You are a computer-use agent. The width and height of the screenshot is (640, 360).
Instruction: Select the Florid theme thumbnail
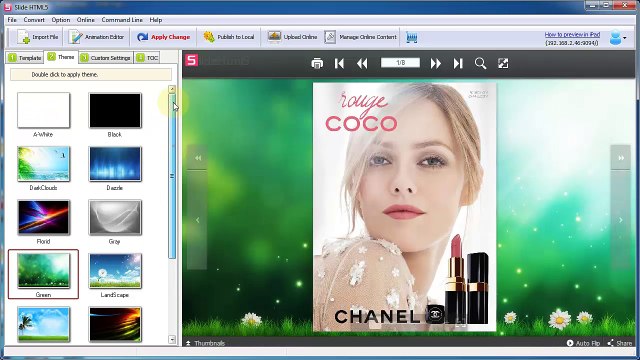[43, 217]
